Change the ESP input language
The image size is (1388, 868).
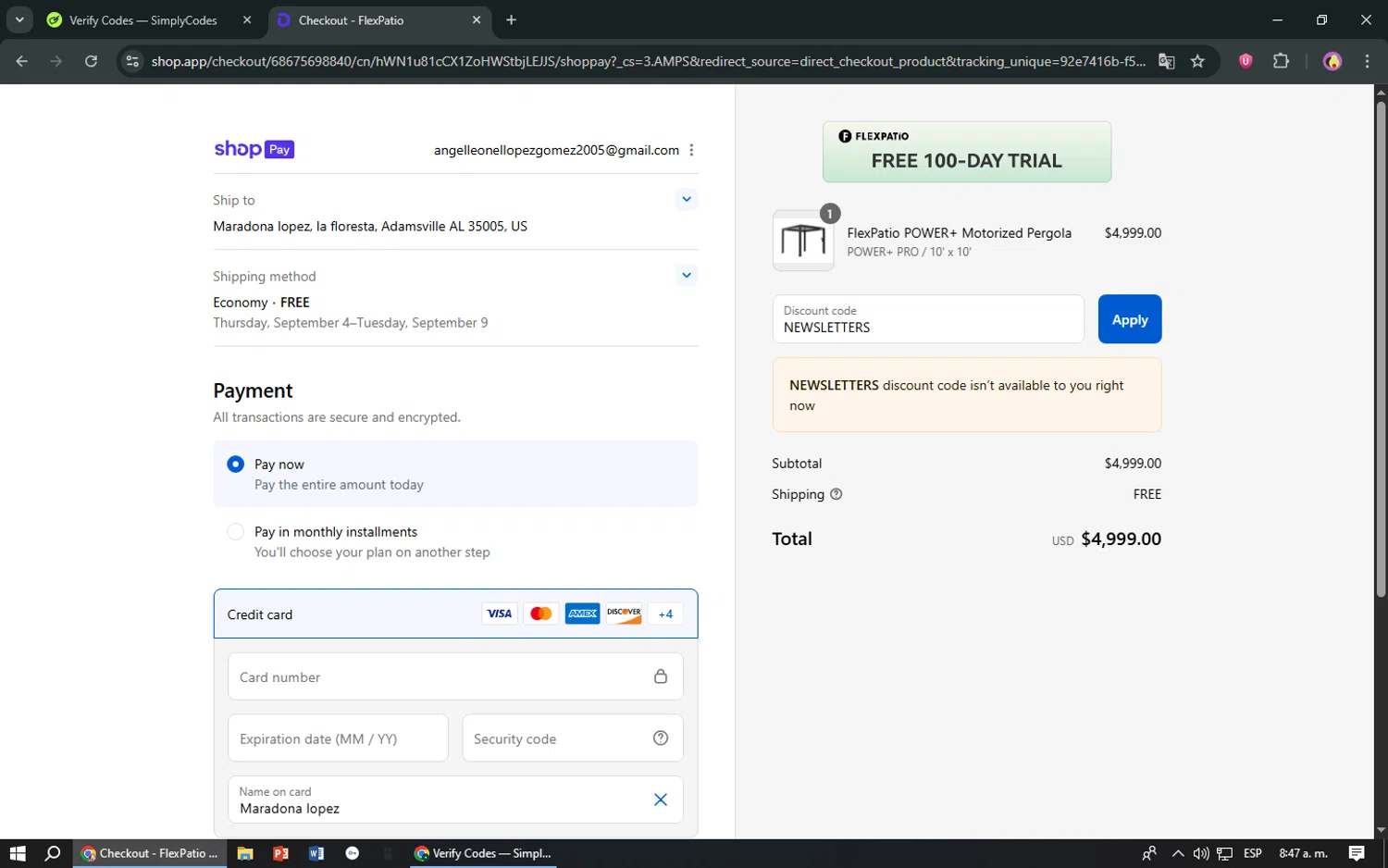point(1253,853)
